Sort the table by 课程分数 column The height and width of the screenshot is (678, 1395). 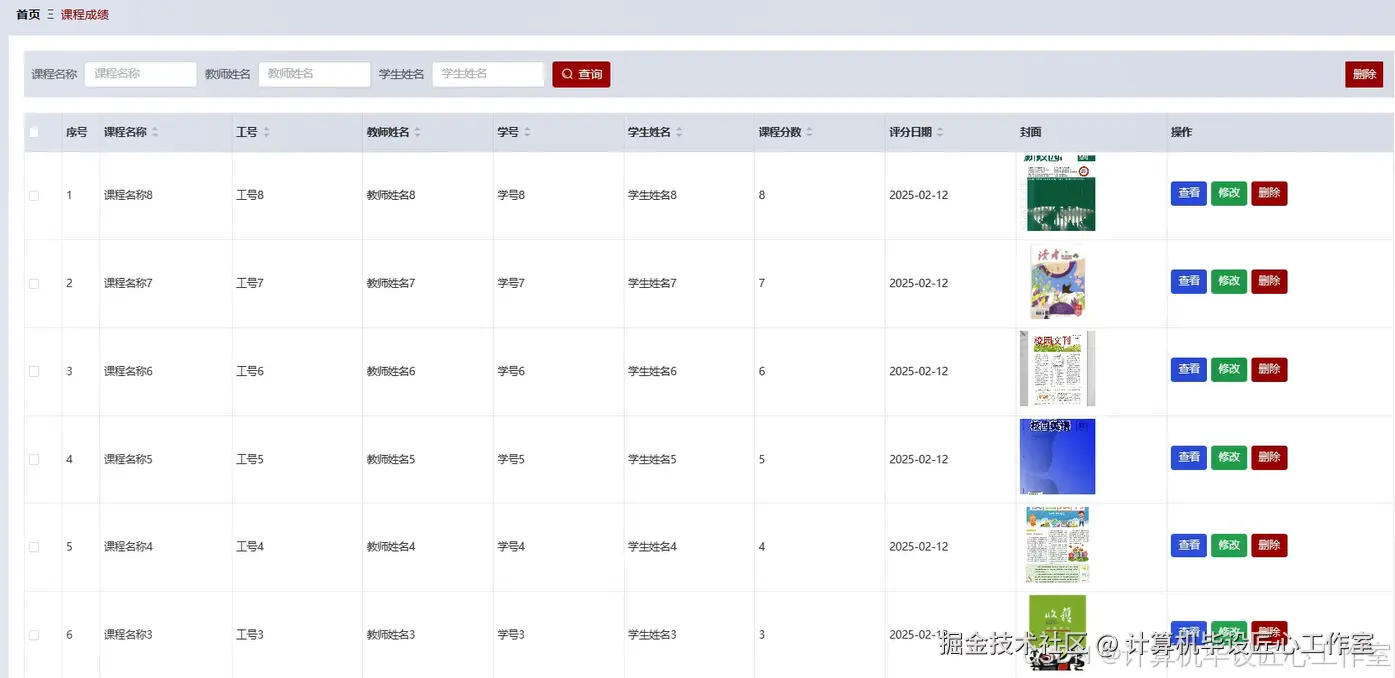808,131
